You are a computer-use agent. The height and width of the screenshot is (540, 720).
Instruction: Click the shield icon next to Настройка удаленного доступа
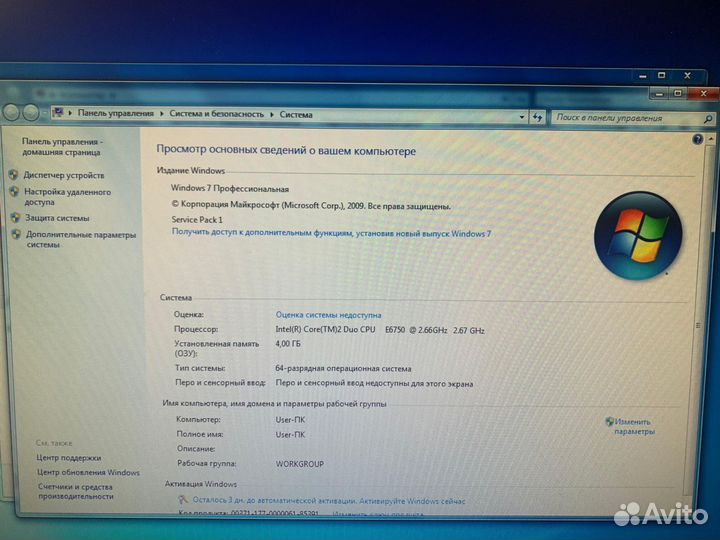tap(14, 191)
